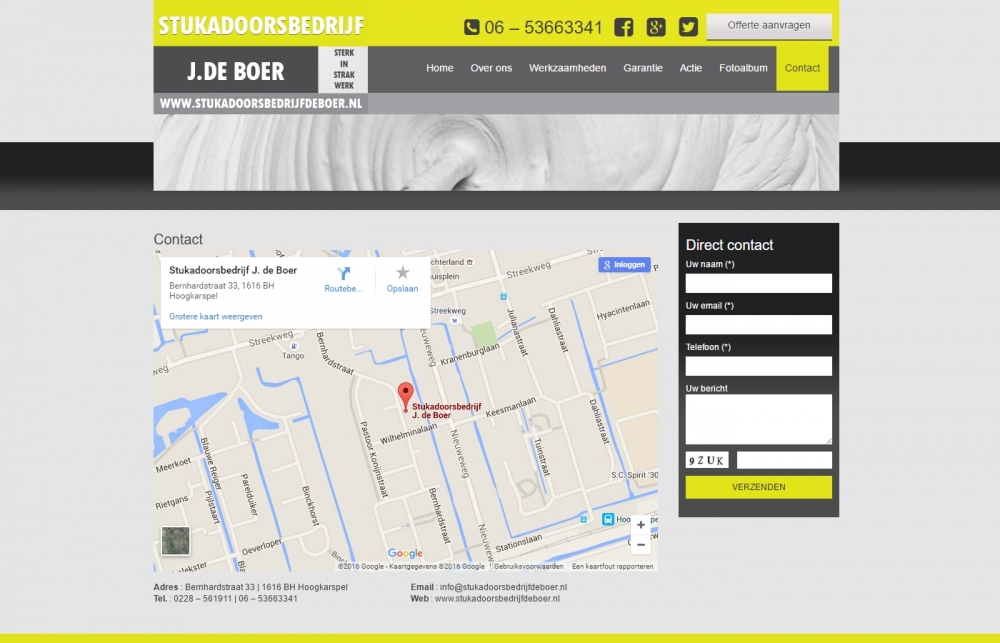Open the Contact menu item

pyautogui.click(x=802, y=68)
